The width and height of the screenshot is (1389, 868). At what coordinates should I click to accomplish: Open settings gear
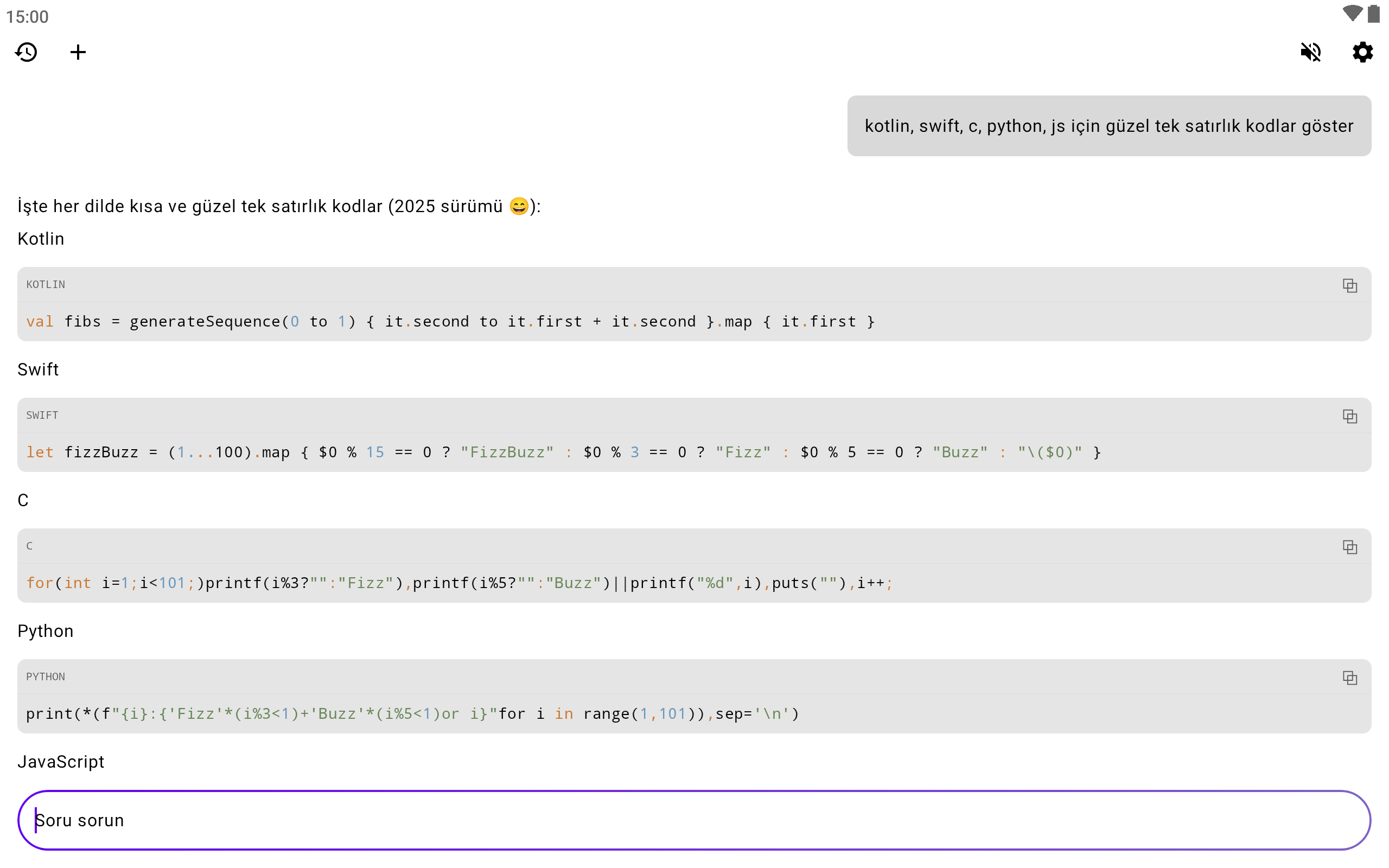point(1362,52)
